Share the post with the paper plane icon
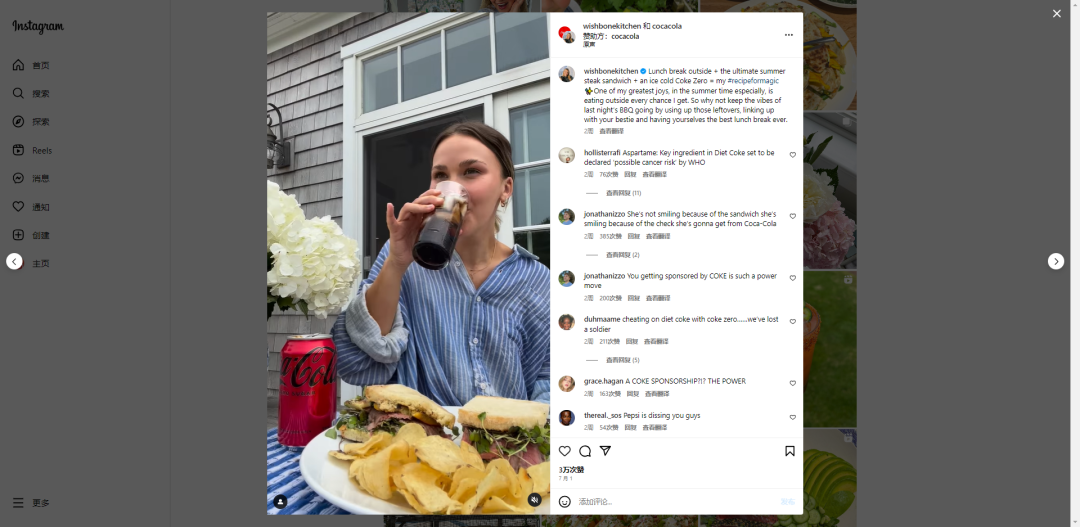 tap(605, 451)
